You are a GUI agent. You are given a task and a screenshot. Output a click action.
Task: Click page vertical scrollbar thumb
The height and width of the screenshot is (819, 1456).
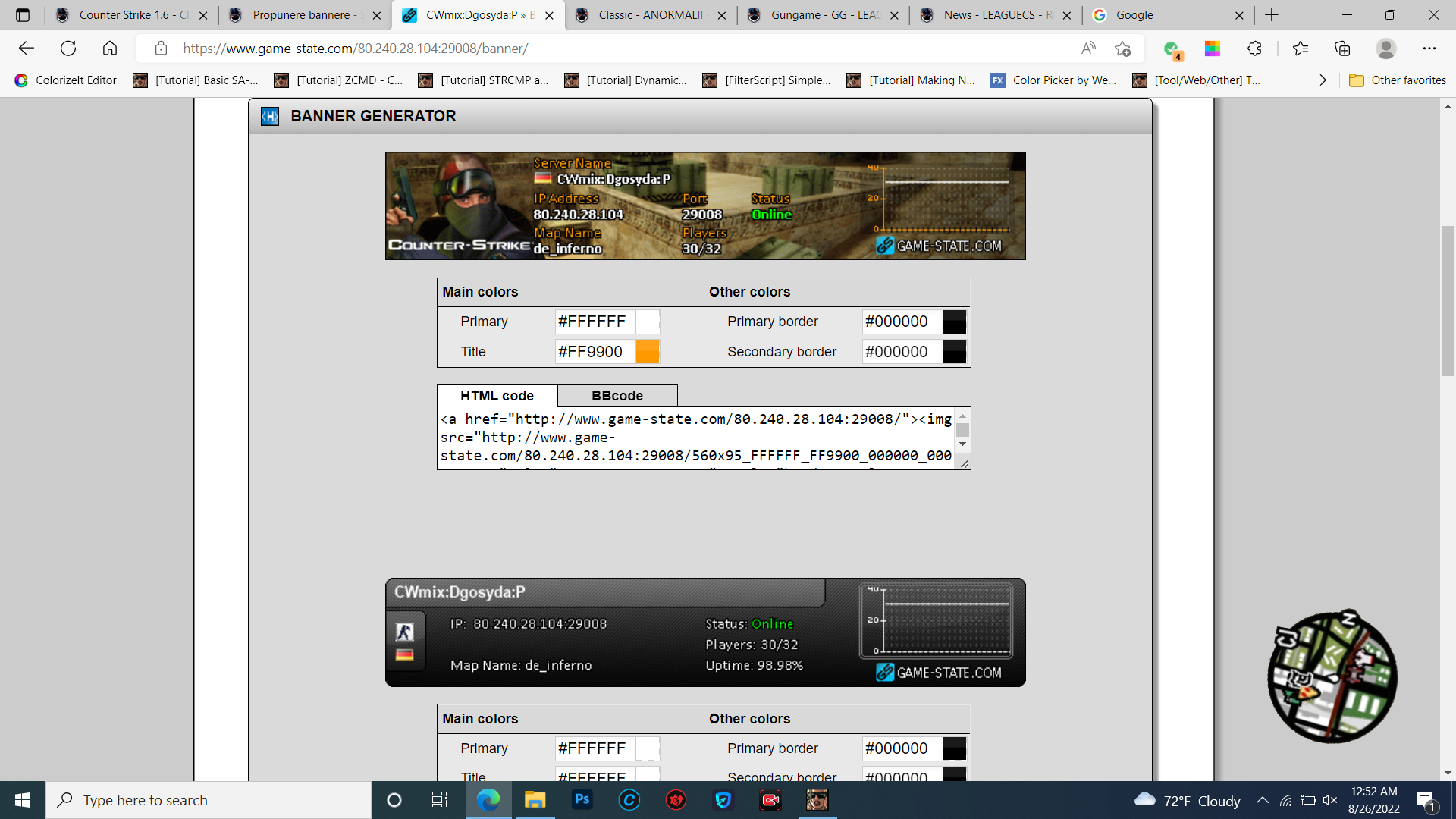(1448, 300)
